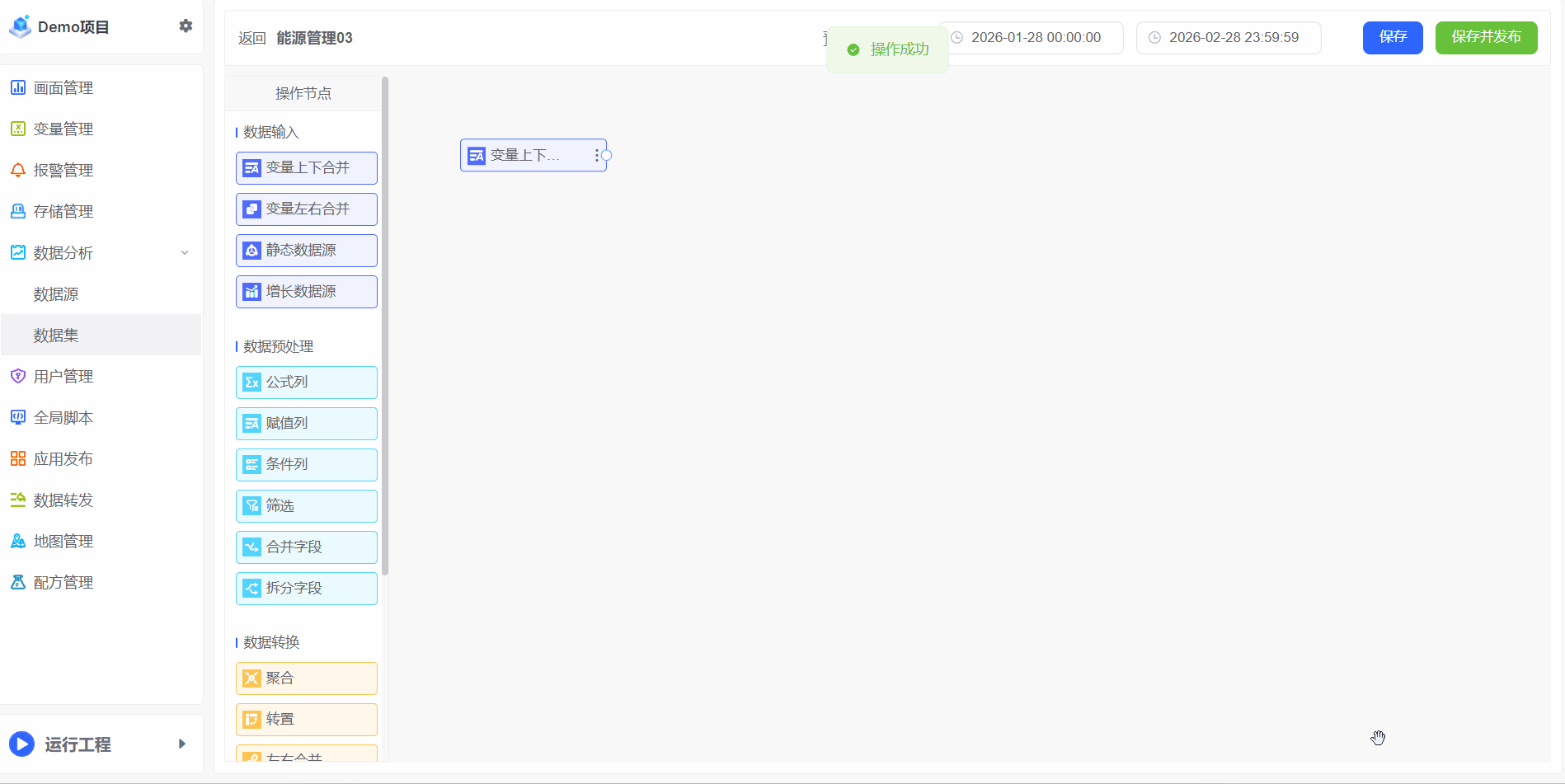
Task: Select the 变量上下合并 node icon
Action: point(252,168)
